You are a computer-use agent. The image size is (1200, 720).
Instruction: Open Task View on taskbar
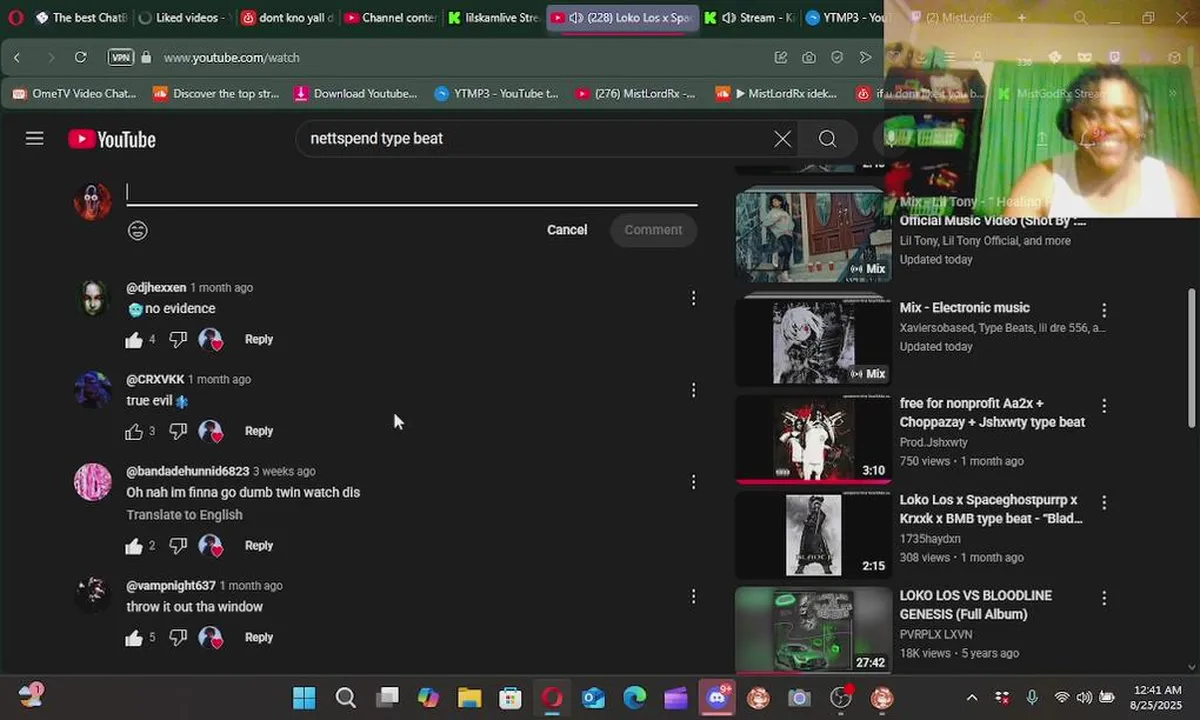pos(388,698)
